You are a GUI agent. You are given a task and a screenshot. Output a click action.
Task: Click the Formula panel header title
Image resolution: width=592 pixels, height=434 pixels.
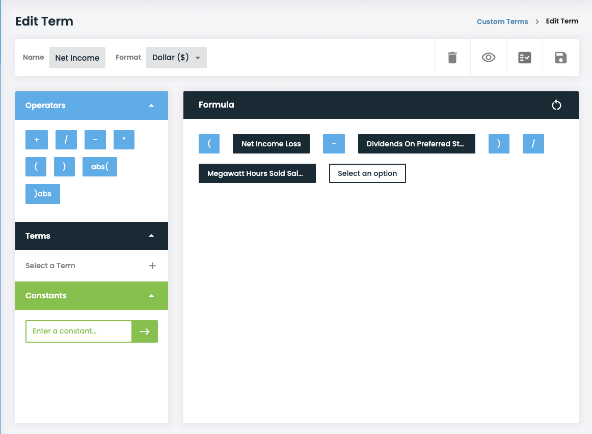coord(216,105)
